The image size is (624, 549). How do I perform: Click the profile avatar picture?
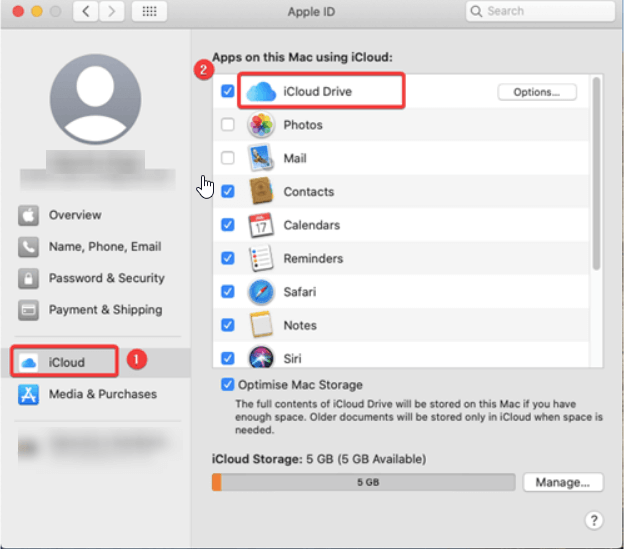coord(96,99)
